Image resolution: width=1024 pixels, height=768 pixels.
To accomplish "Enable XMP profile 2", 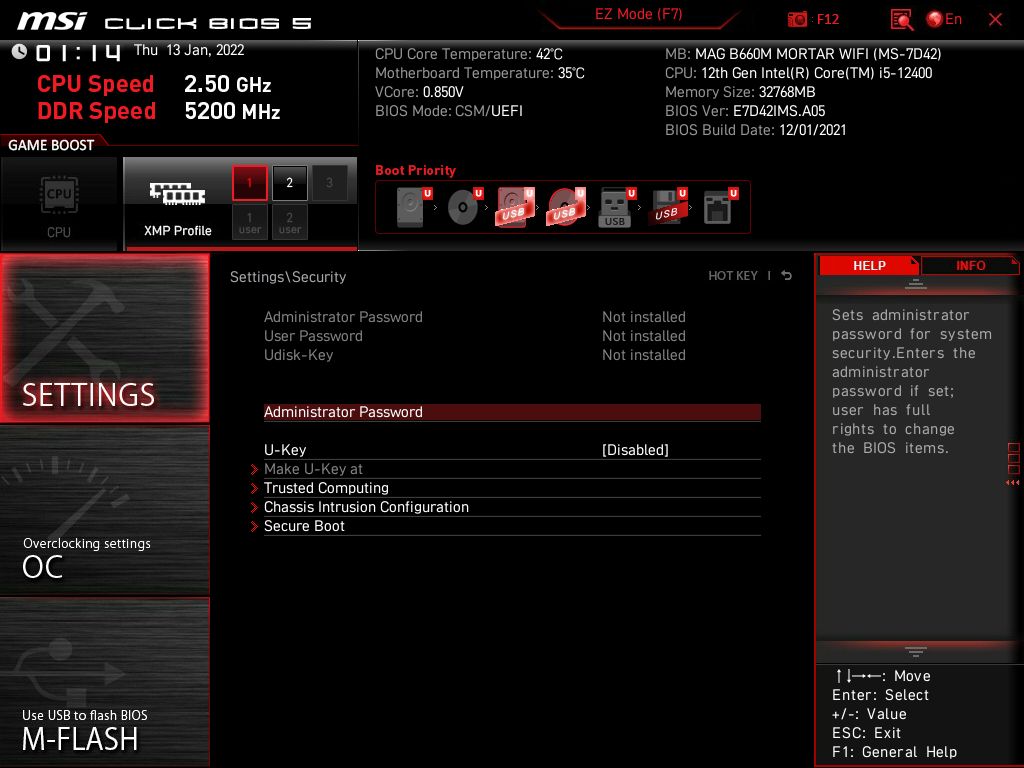I will [x=289, y=183].
